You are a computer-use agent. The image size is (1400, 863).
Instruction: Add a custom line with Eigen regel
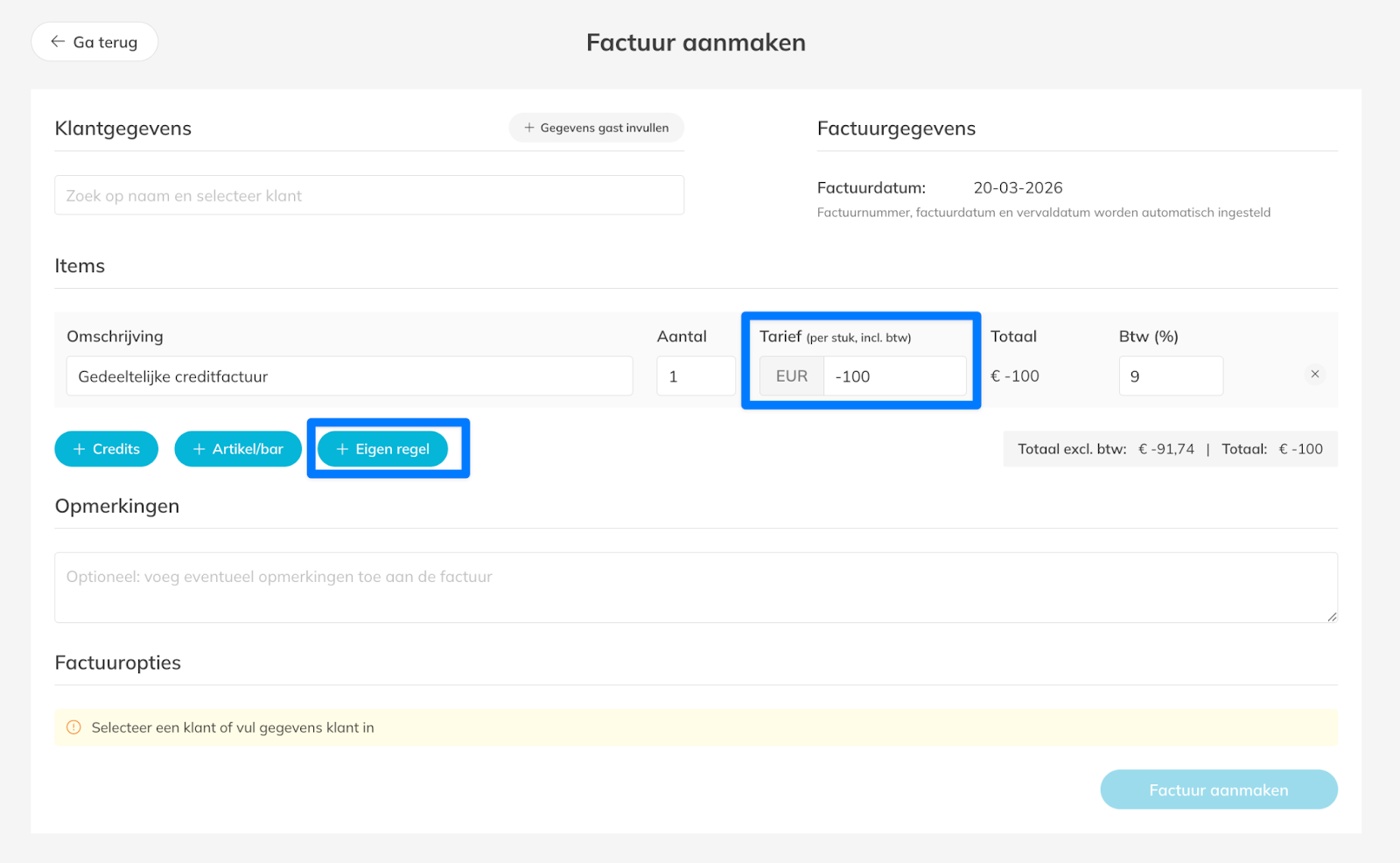(x=383, y=449)
